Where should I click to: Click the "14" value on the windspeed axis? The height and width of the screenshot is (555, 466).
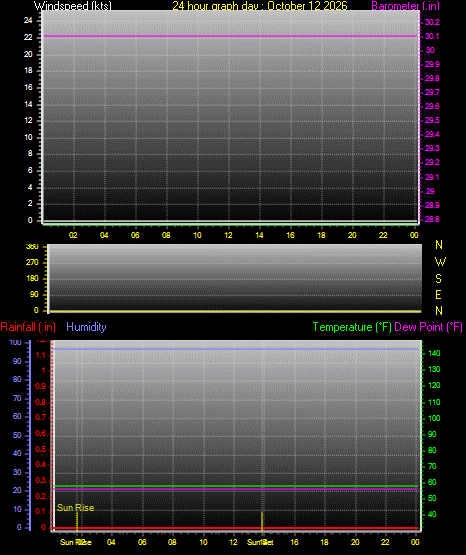(28, 104)
